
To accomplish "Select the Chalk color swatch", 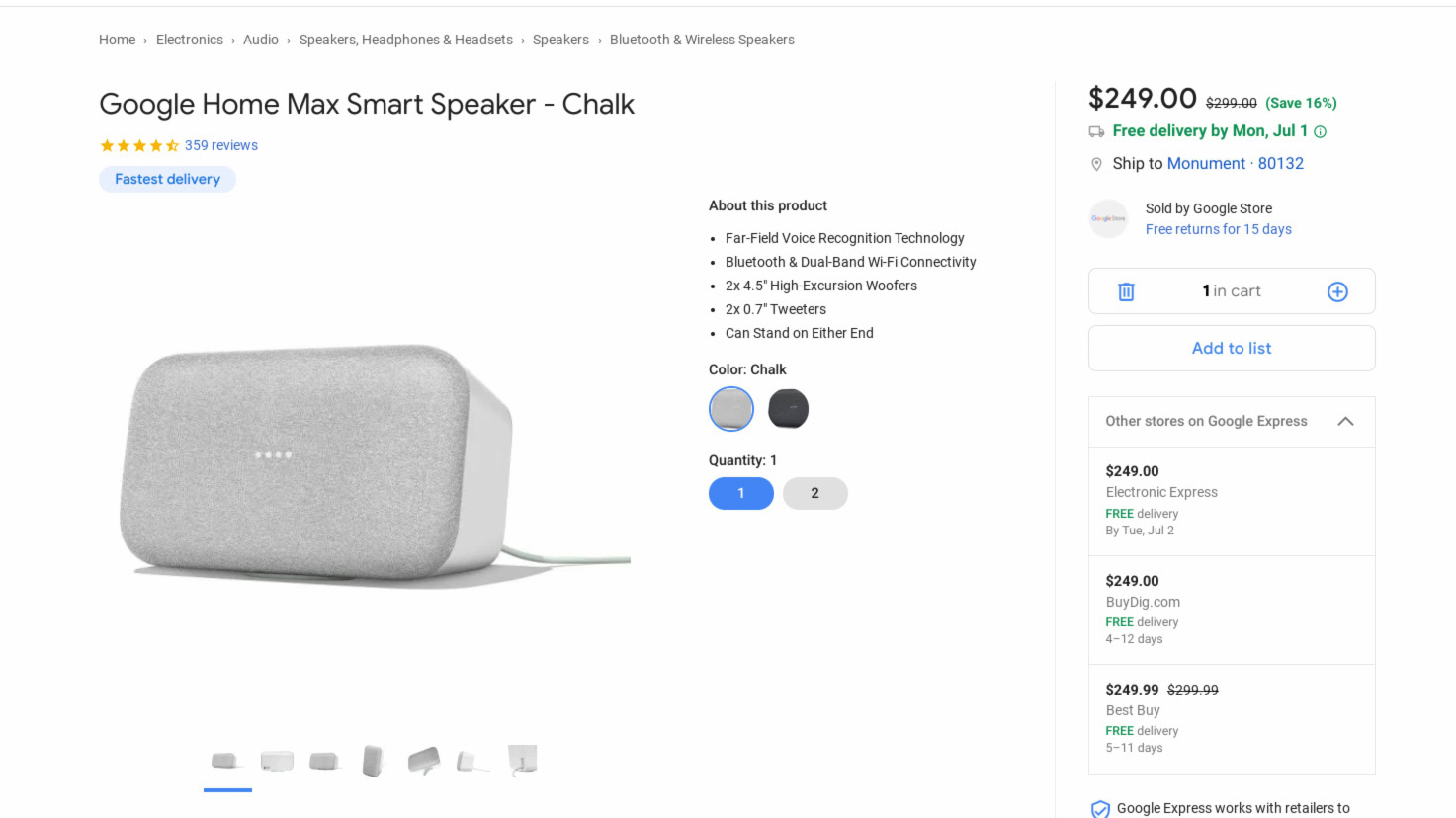I will click(x=731, y=409).
